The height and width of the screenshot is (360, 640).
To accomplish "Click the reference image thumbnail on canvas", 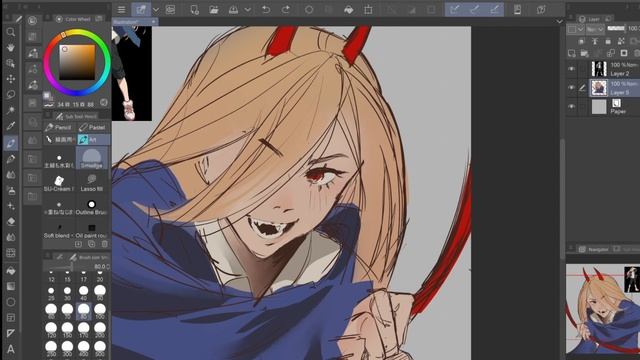I will pos(132,73).
